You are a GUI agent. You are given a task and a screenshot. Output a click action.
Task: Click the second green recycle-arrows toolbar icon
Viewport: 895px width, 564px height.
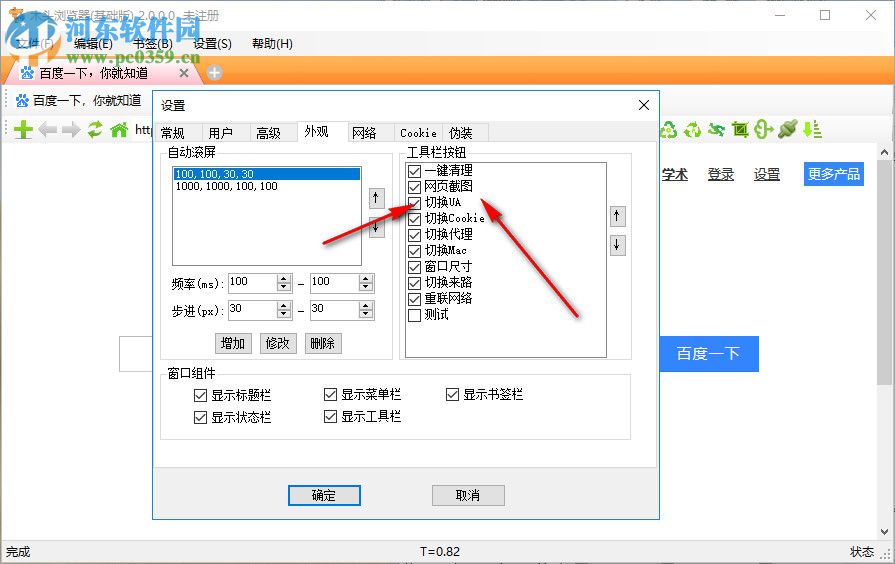point(692,130)
